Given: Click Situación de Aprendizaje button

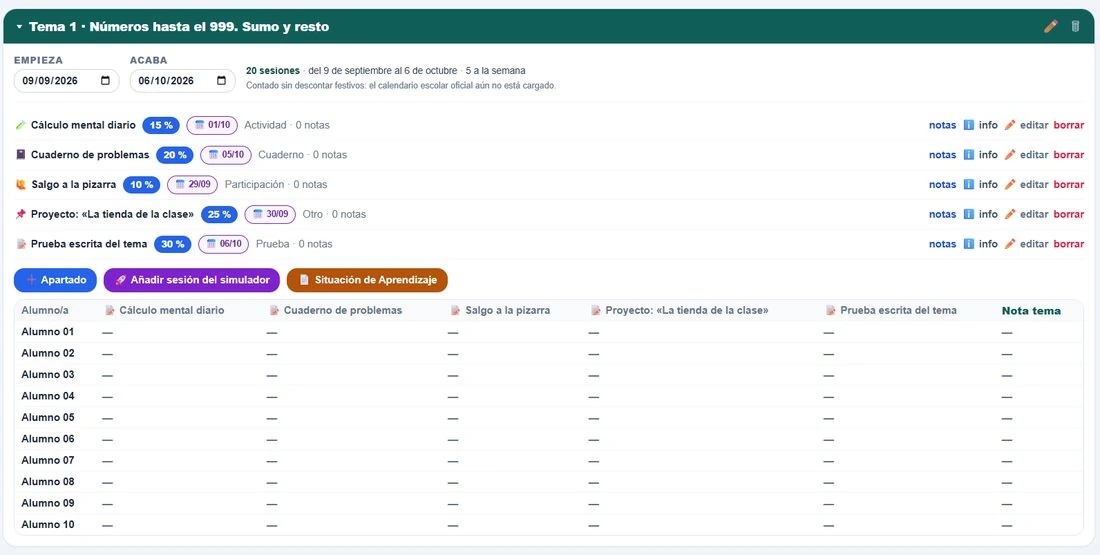Looking at the screenshot, I should 367,280.
